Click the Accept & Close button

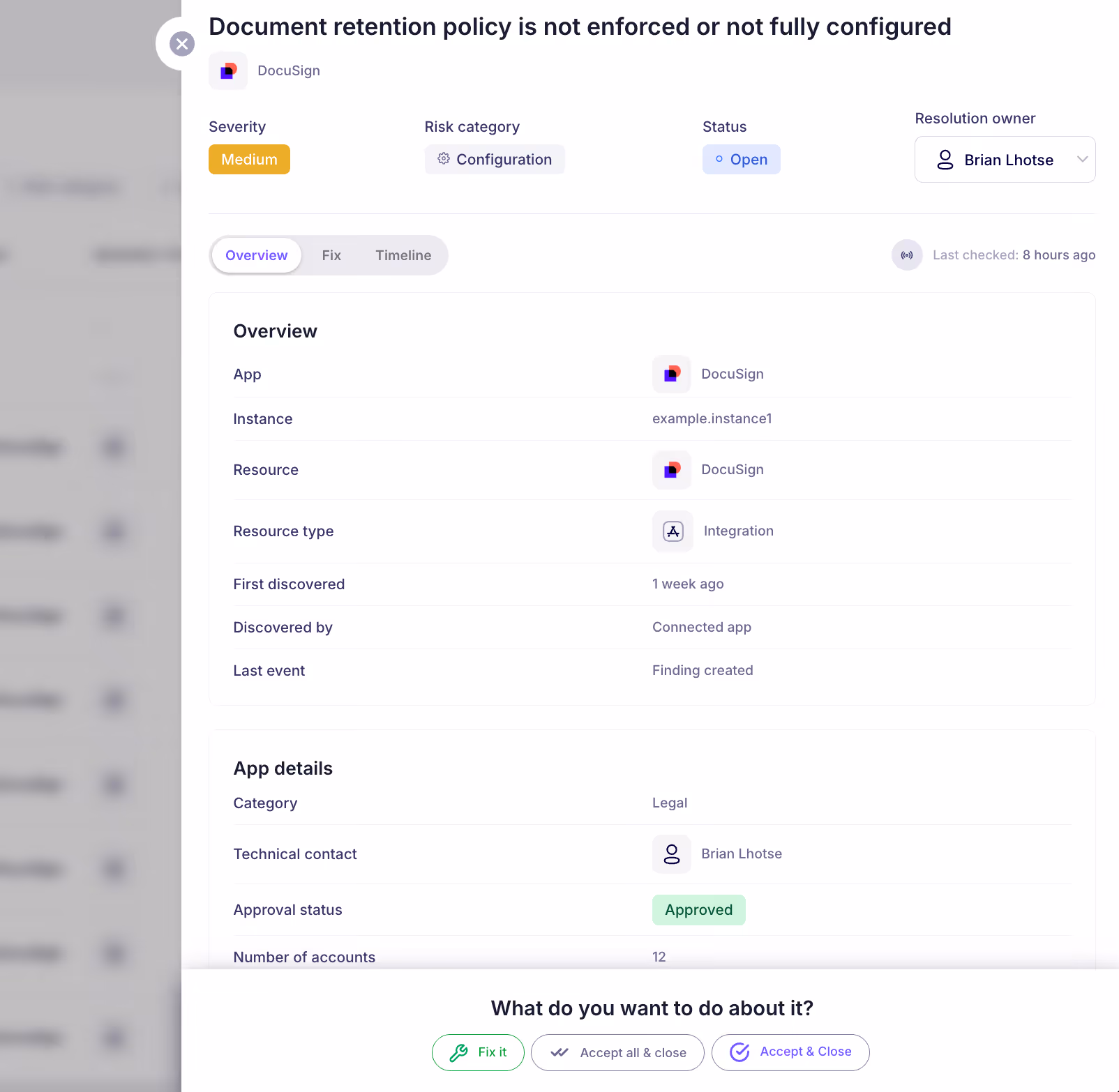pos(790,1052)
